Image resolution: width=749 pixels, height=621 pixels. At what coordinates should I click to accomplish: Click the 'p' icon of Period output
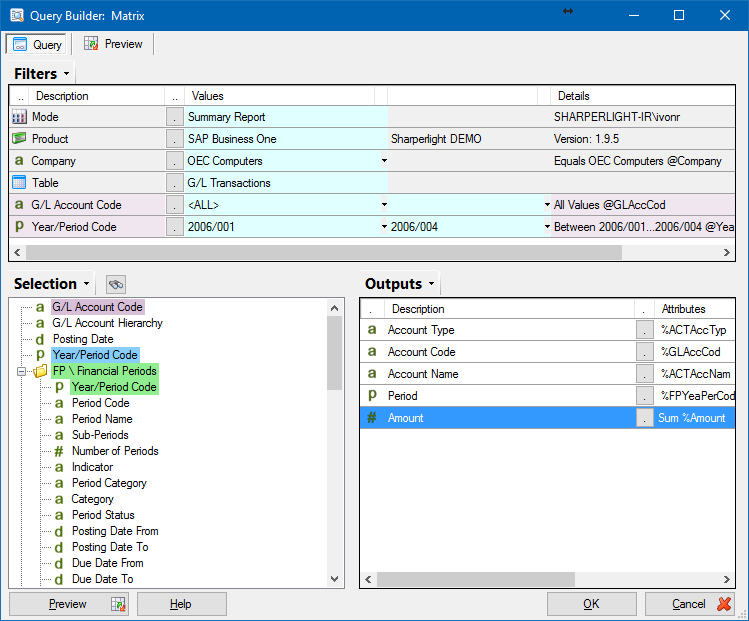pyautogui.click(x=372, y=396)
